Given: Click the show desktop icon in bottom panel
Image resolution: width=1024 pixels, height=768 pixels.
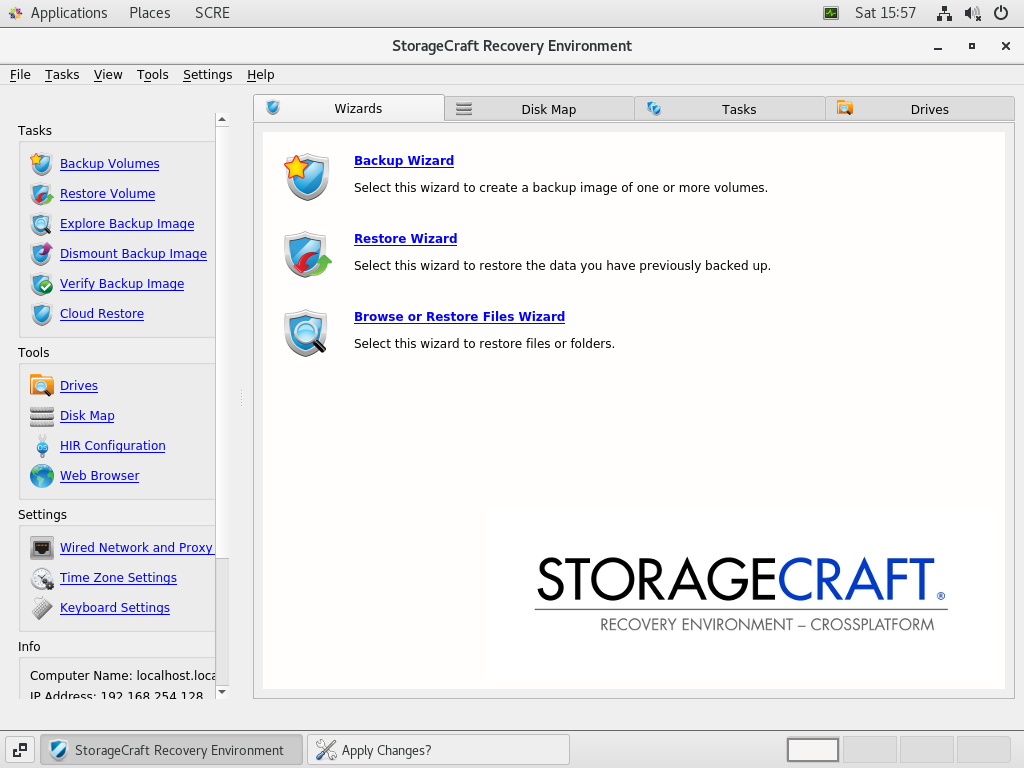Looking at the screenshot, I should pos(20,750).
